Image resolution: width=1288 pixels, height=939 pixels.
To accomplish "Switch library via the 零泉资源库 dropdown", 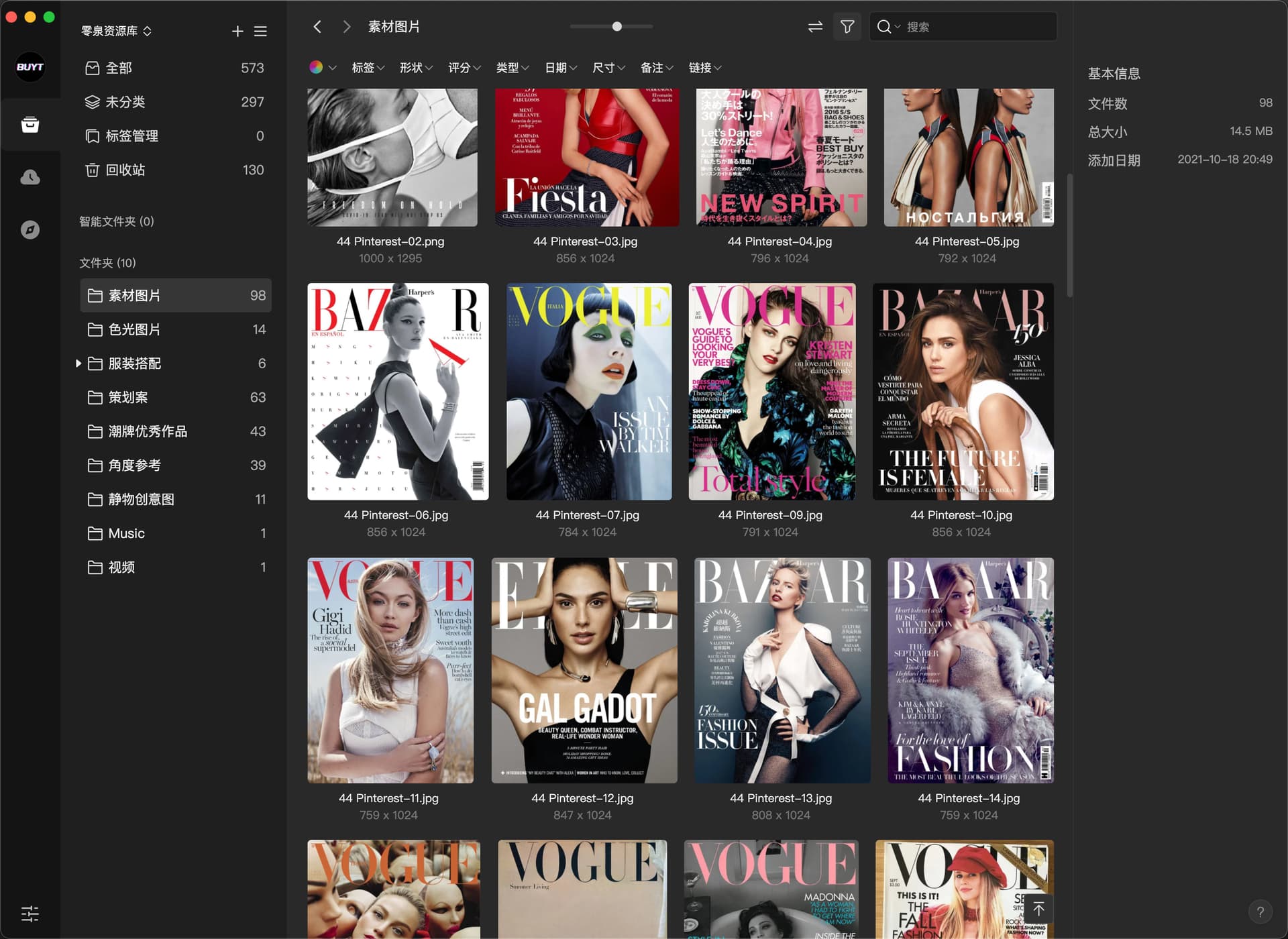I will 116,31.
